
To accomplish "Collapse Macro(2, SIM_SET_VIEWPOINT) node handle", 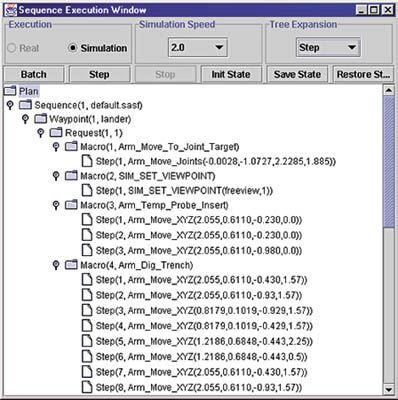I will 56,176.
